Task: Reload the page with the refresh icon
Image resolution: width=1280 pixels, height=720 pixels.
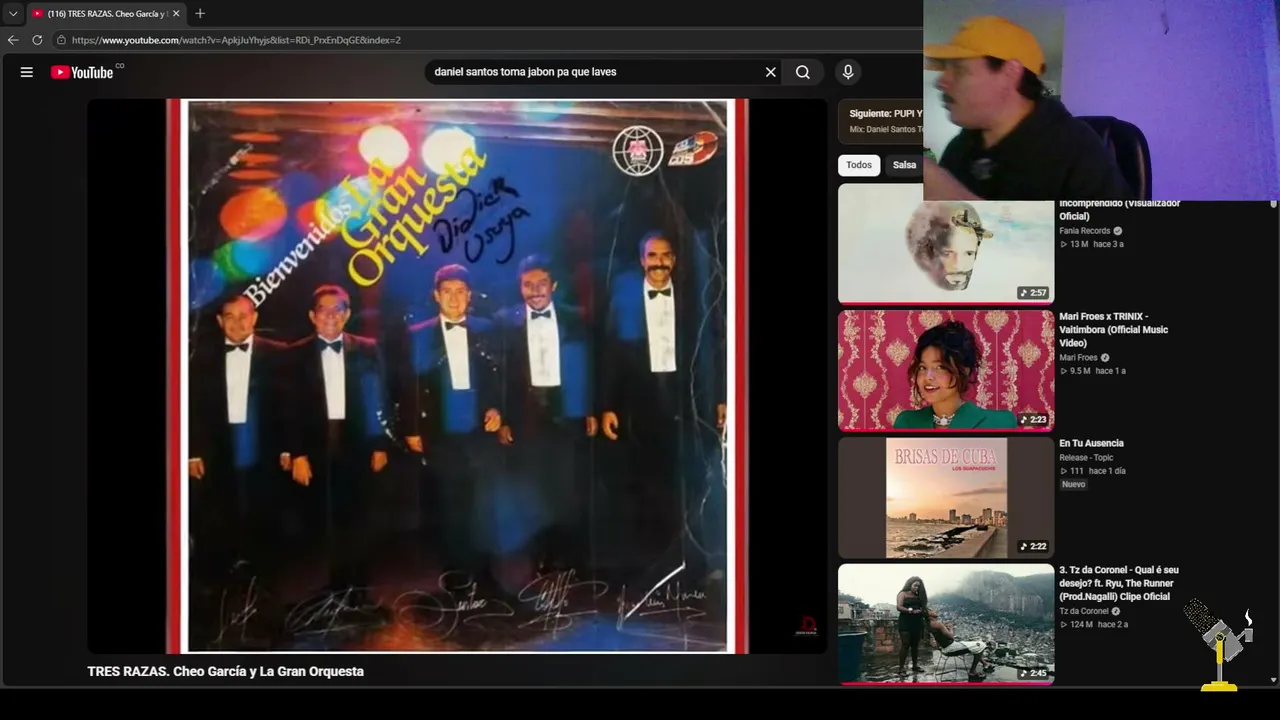Action: [37, 40]
